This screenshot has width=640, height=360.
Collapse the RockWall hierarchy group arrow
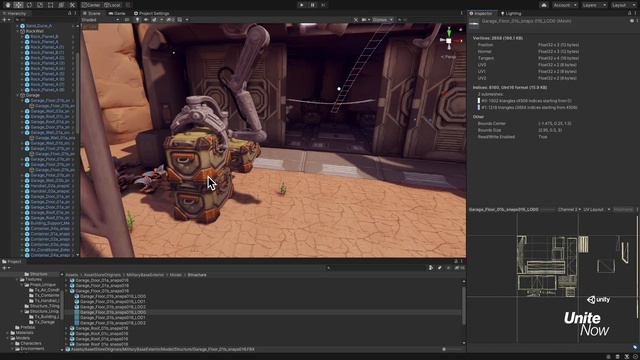click(x=18, y=31)
